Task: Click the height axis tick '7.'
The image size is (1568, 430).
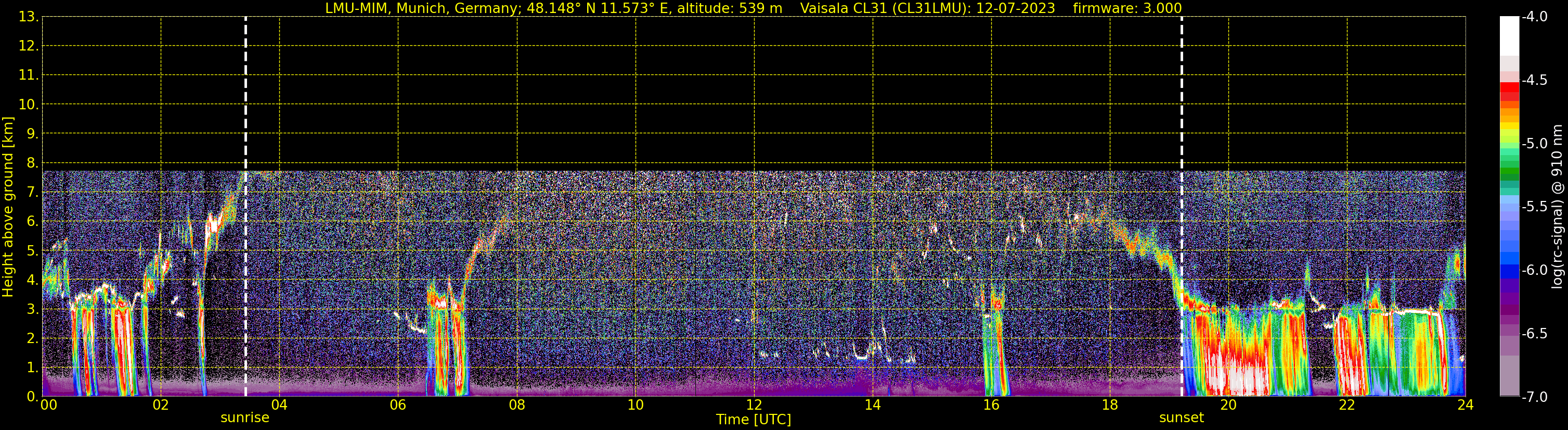Action: click(x=32, y=193)
